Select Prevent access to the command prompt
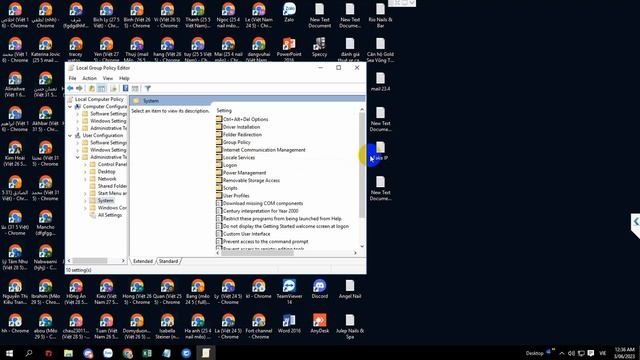The height and width of the screenshot is (360, 640). 262,242
